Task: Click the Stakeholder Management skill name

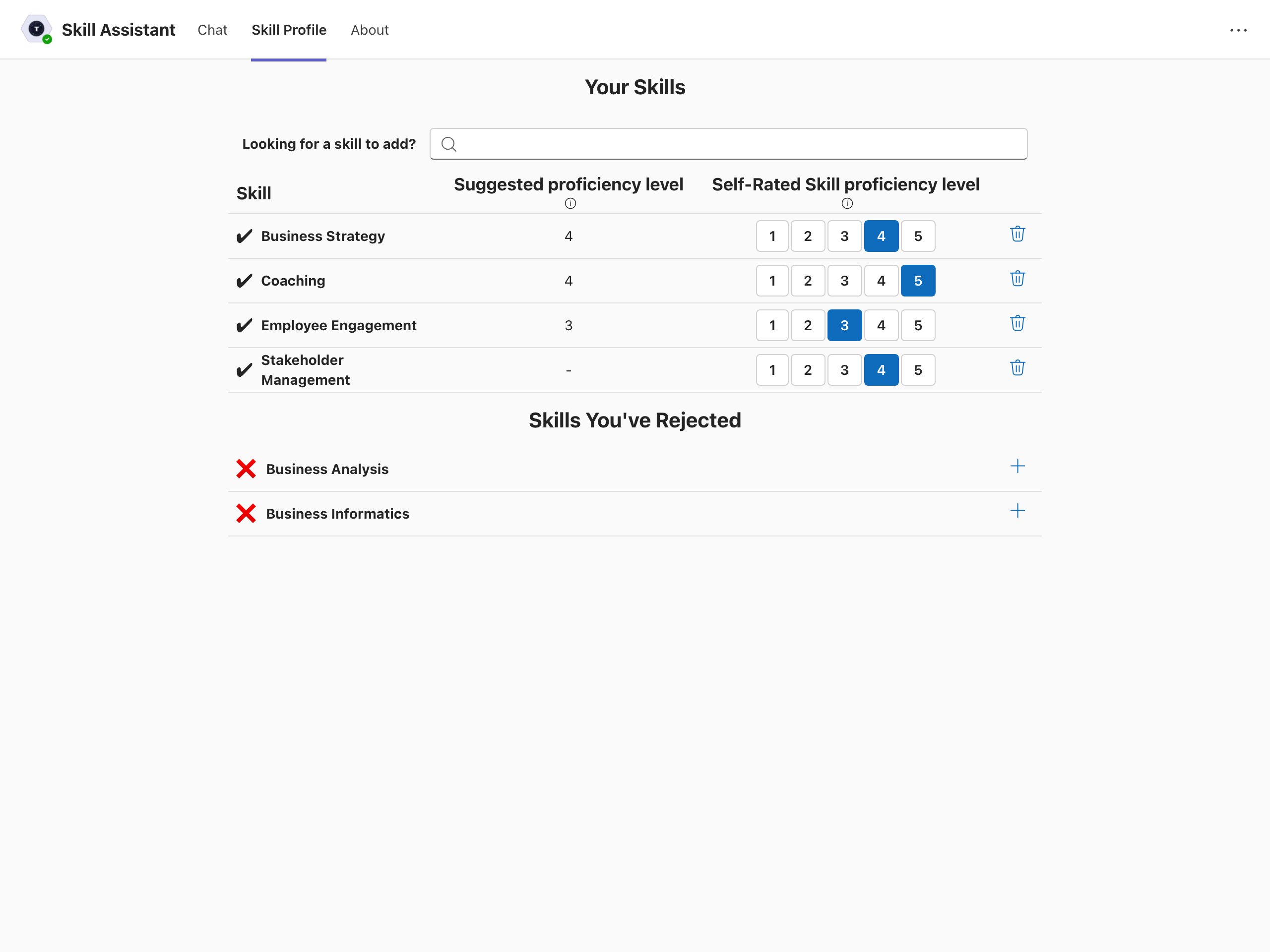Action: (x=305, y=370)
